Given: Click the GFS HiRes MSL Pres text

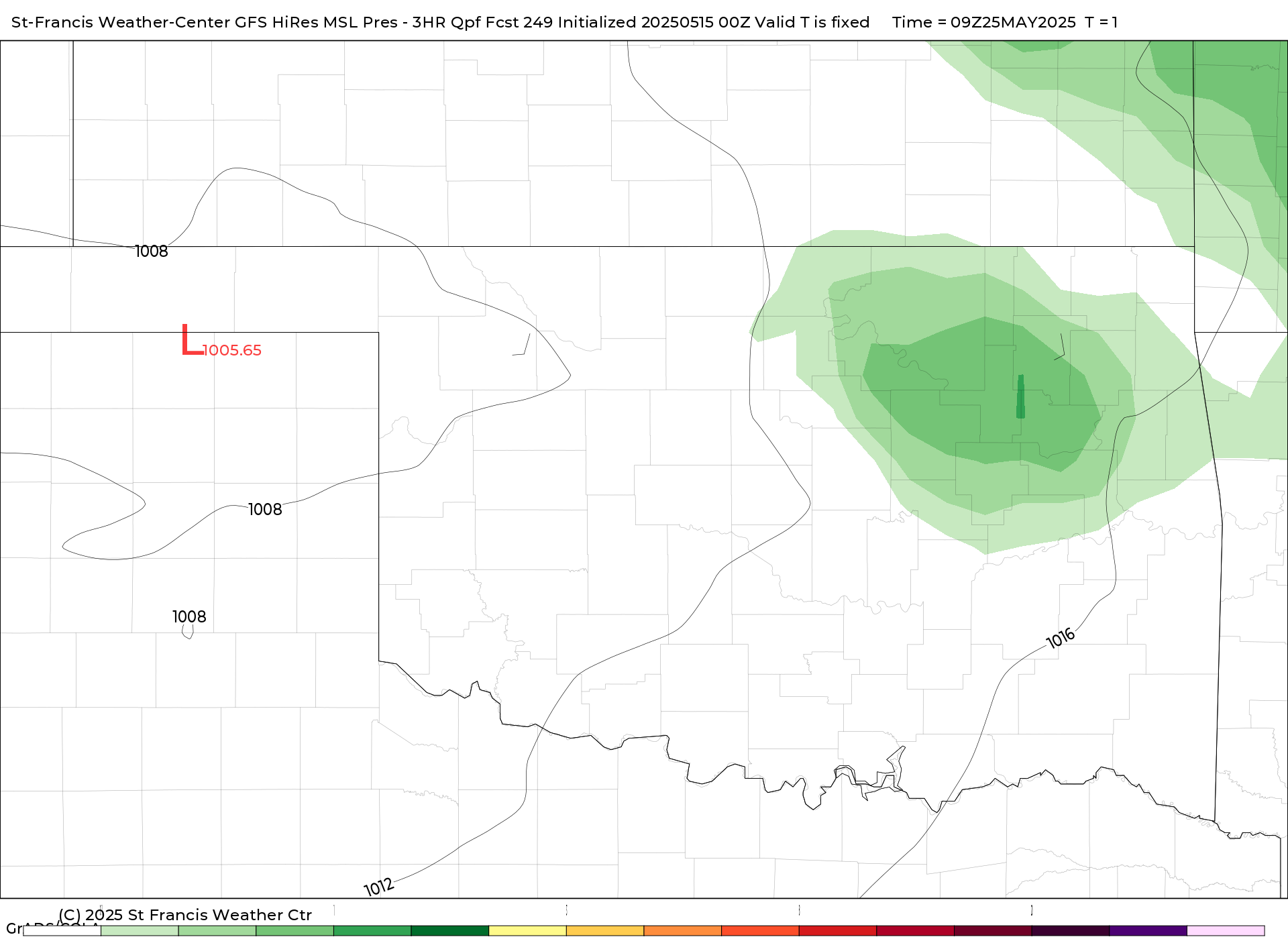Looking at the screenshot, I should pyautogui.click(x=316, y=22).
